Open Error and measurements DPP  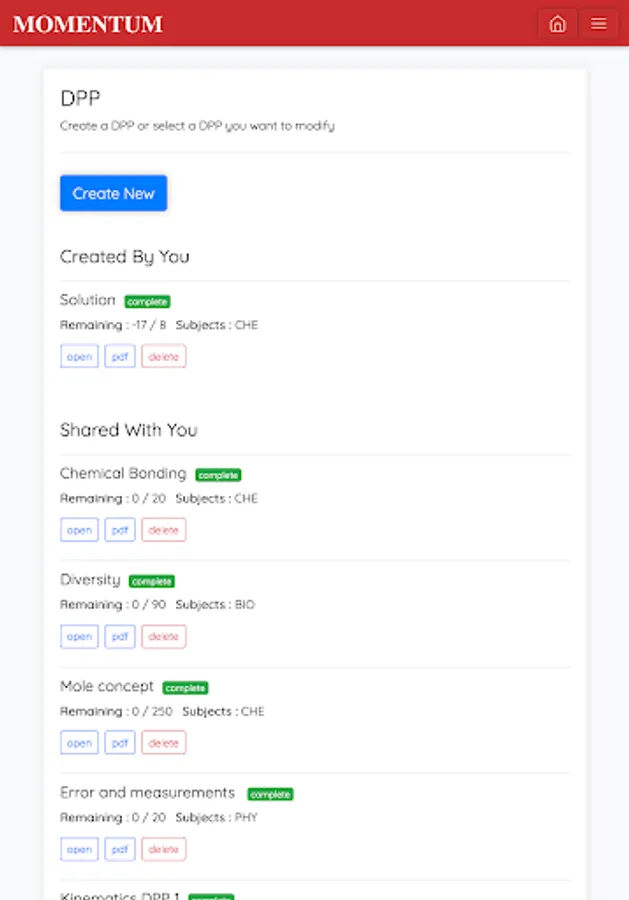click(x=79, y=849)
